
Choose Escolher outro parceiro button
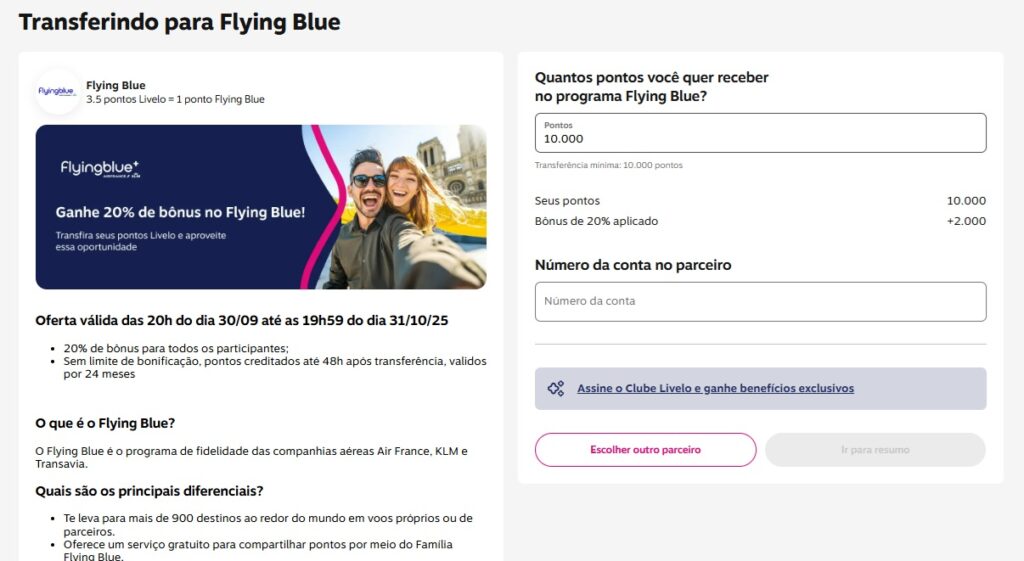[x=645, y=450]
